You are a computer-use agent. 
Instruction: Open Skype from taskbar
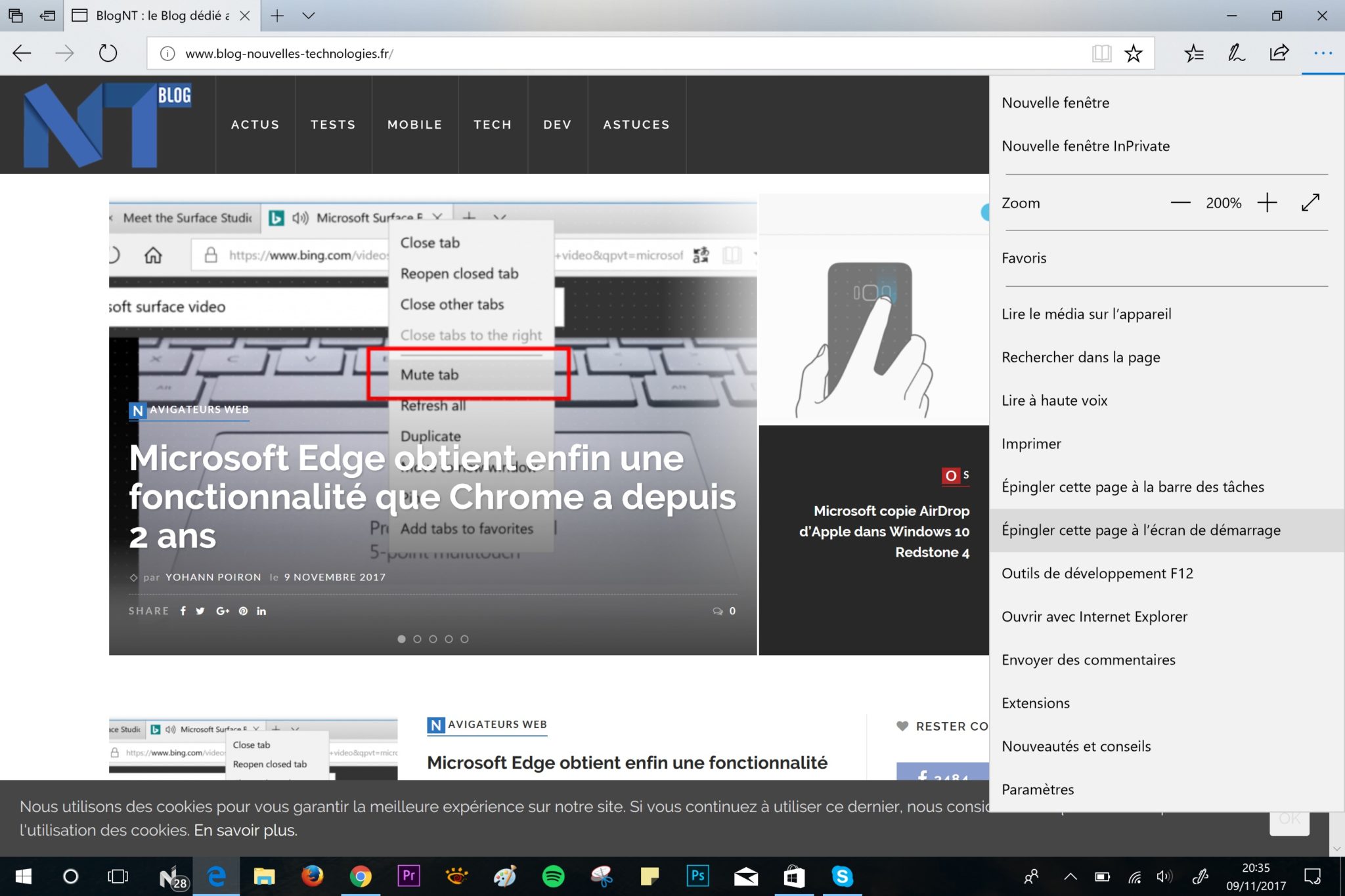tap(842, 876)
